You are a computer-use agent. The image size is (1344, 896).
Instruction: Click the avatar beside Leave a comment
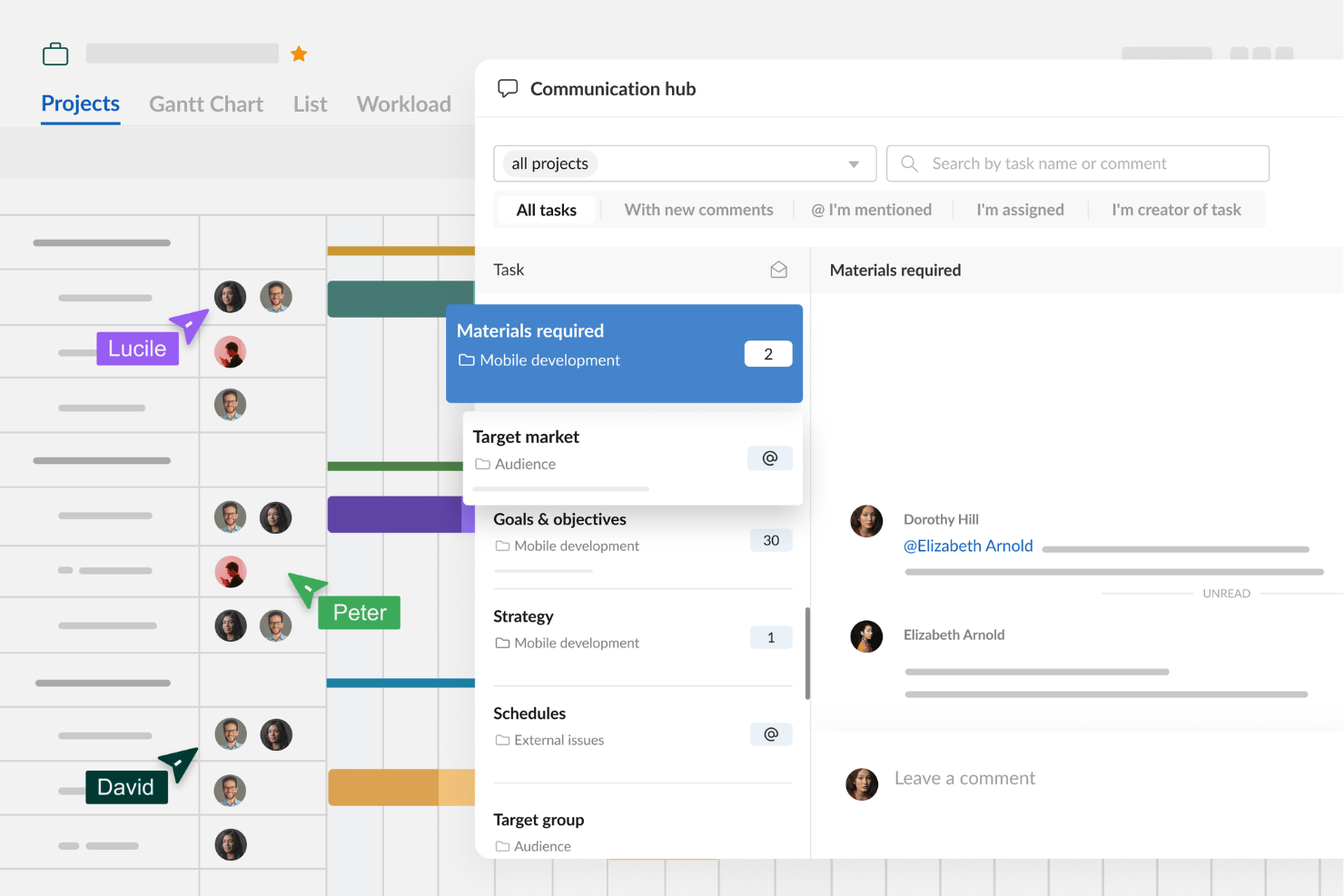tap(862, 783)
